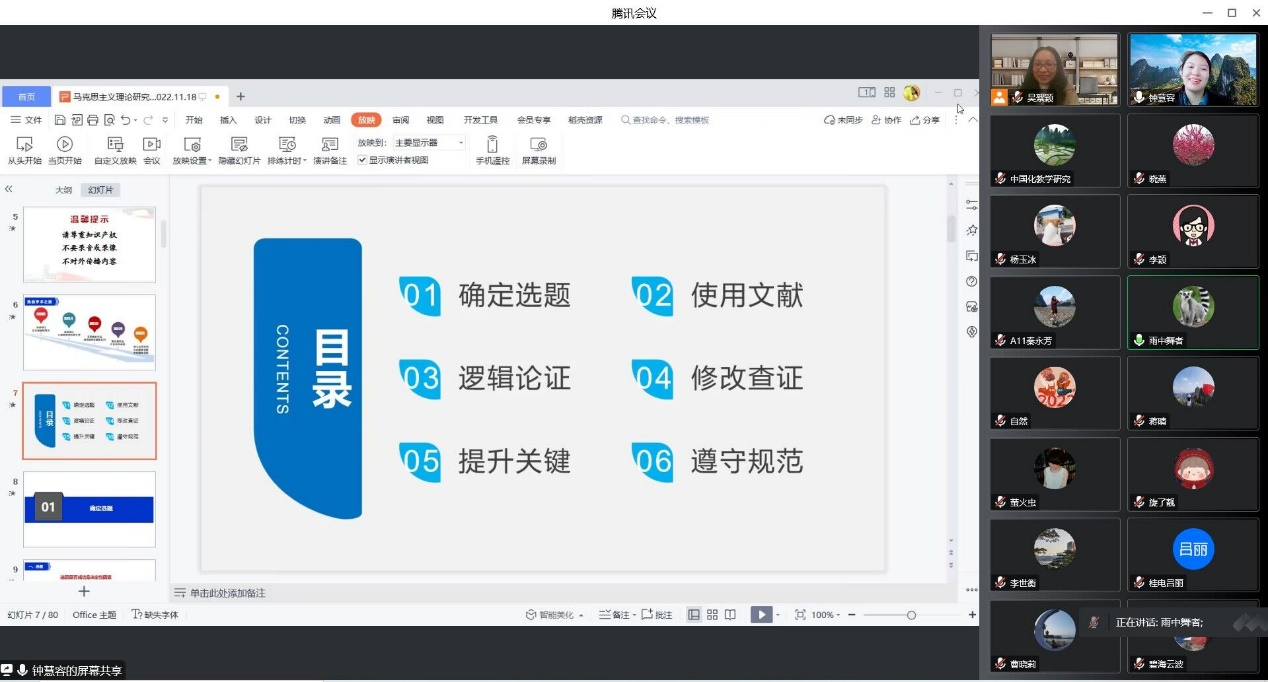Start slideshow from current slide (当页开始)

(x=65, y=145)
